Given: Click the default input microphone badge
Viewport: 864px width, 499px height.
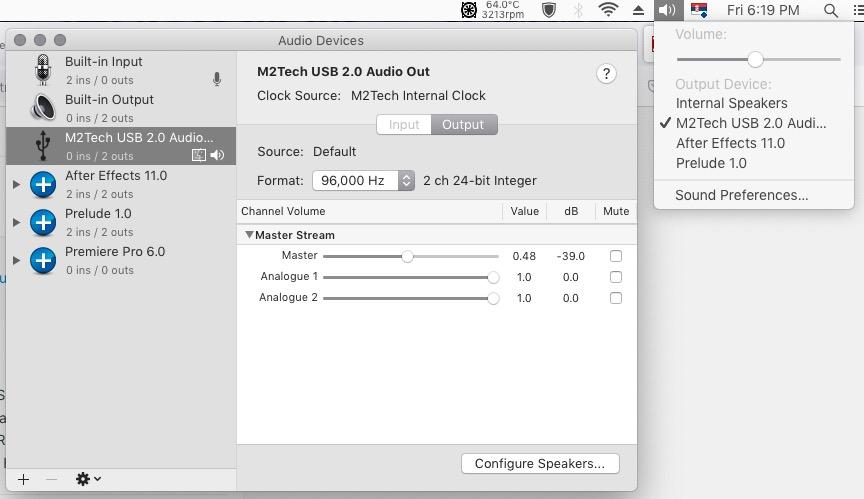Looking at the screenshot, I should coord(217,79).
